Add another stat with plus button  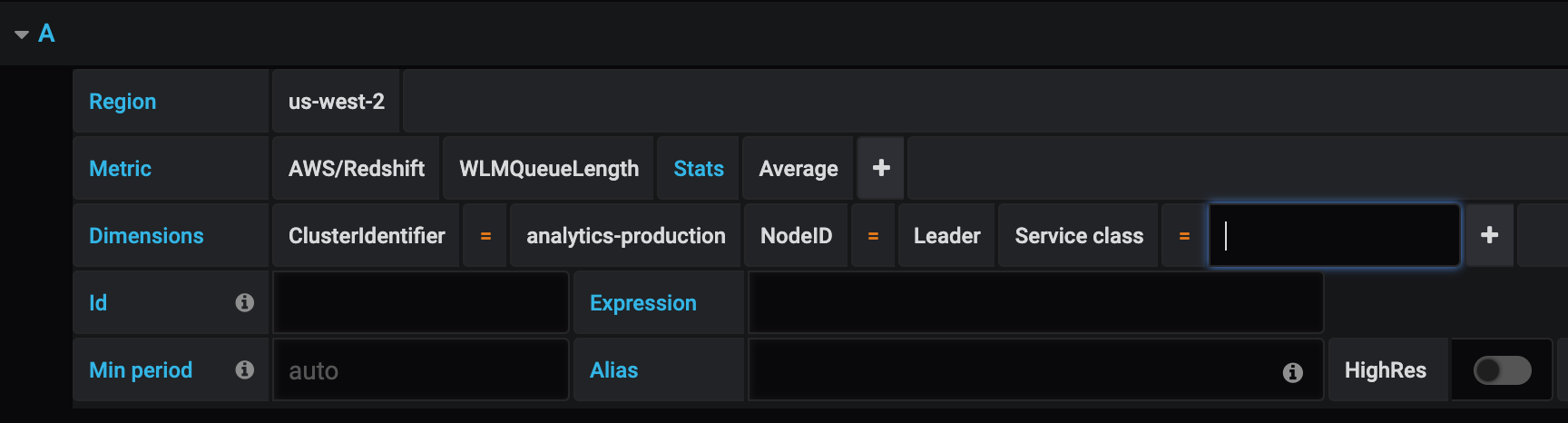pyautogui.click(x=880, y=168)
